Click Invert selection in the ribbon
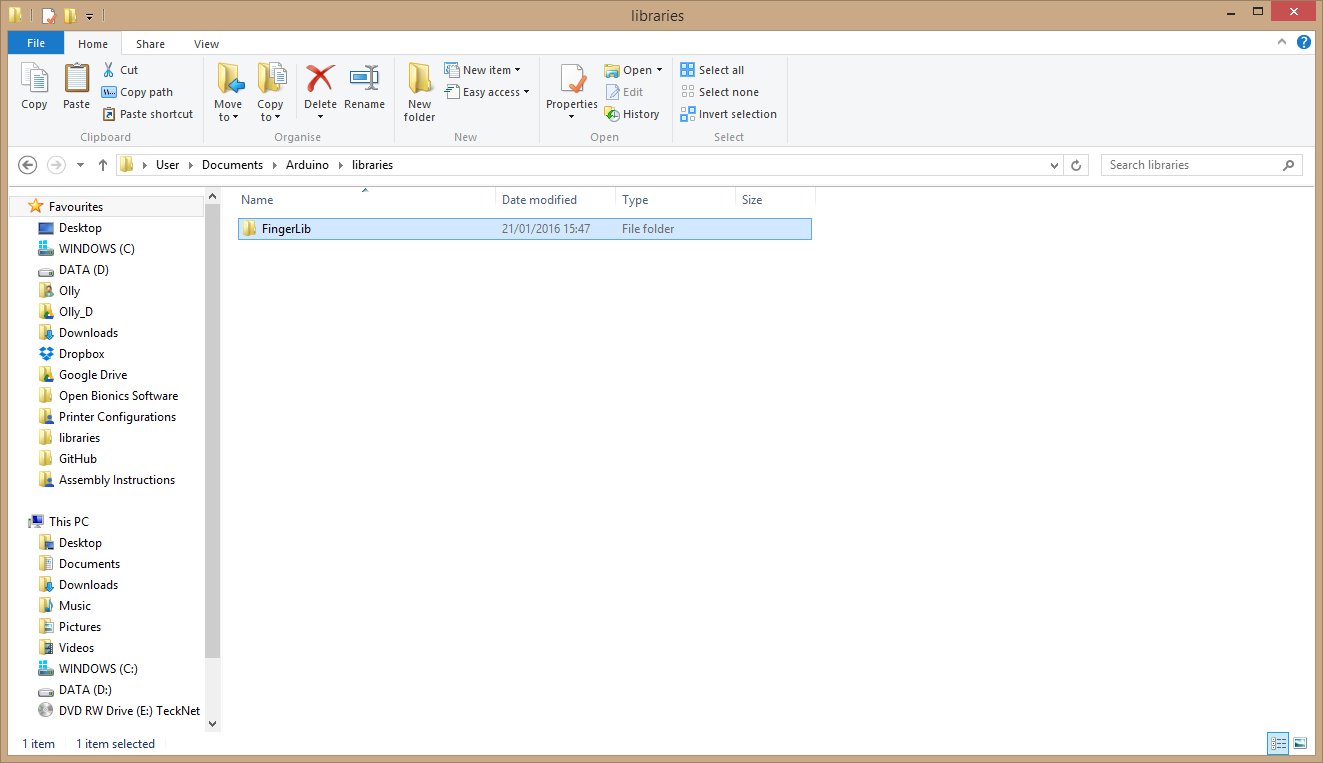This screenshot has height=763, width=1323. (x=728, y=114)
